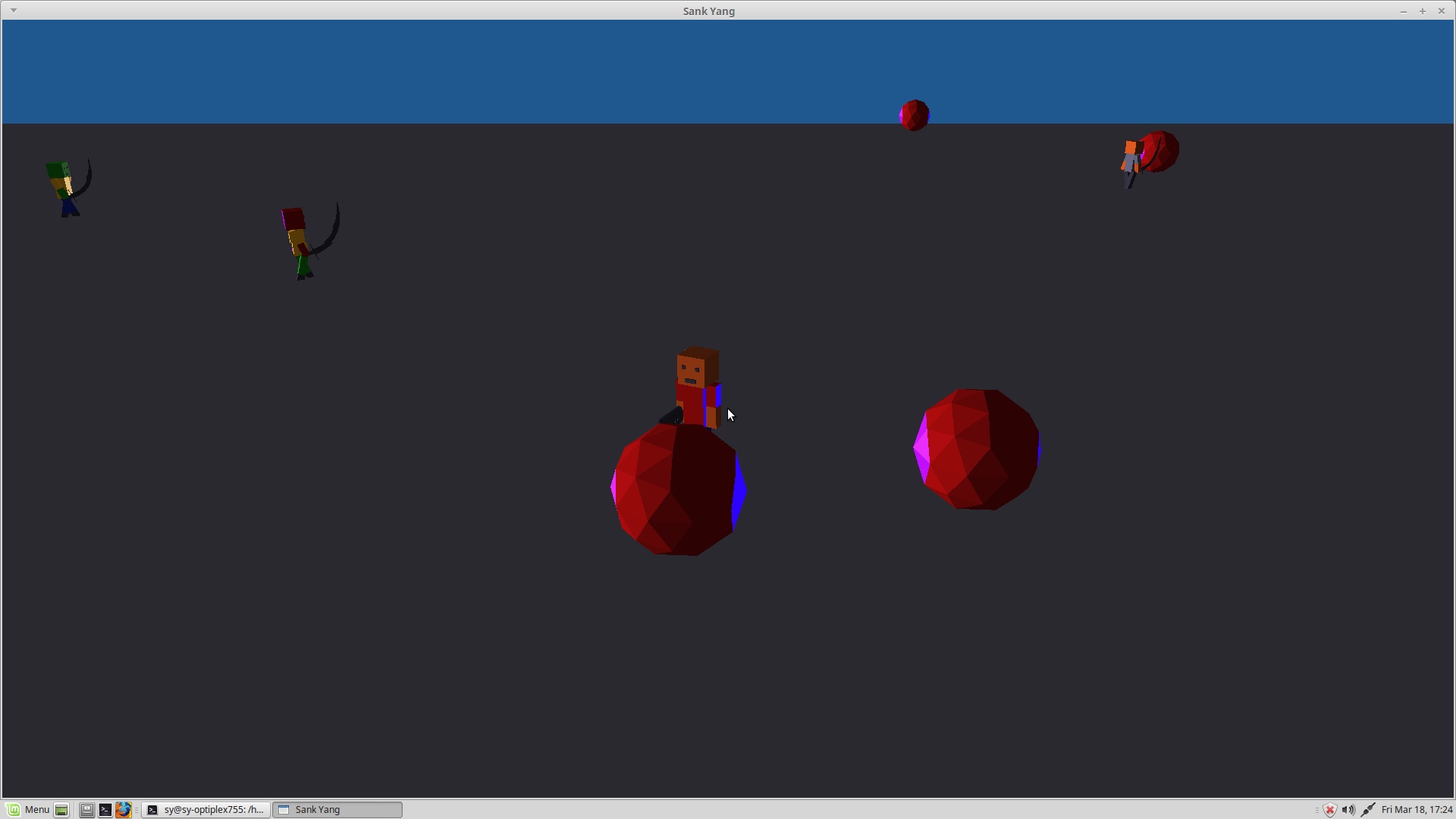Click the orange-headed character carrying a red sphere

pyautogui.click(x=1131, y=164)
